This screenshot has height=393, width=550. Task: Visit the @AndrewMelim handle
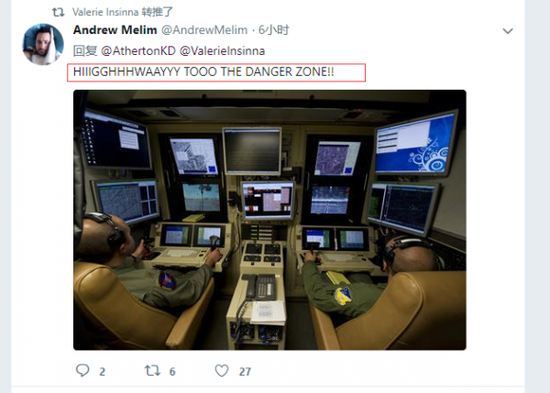tap(204, 30)
